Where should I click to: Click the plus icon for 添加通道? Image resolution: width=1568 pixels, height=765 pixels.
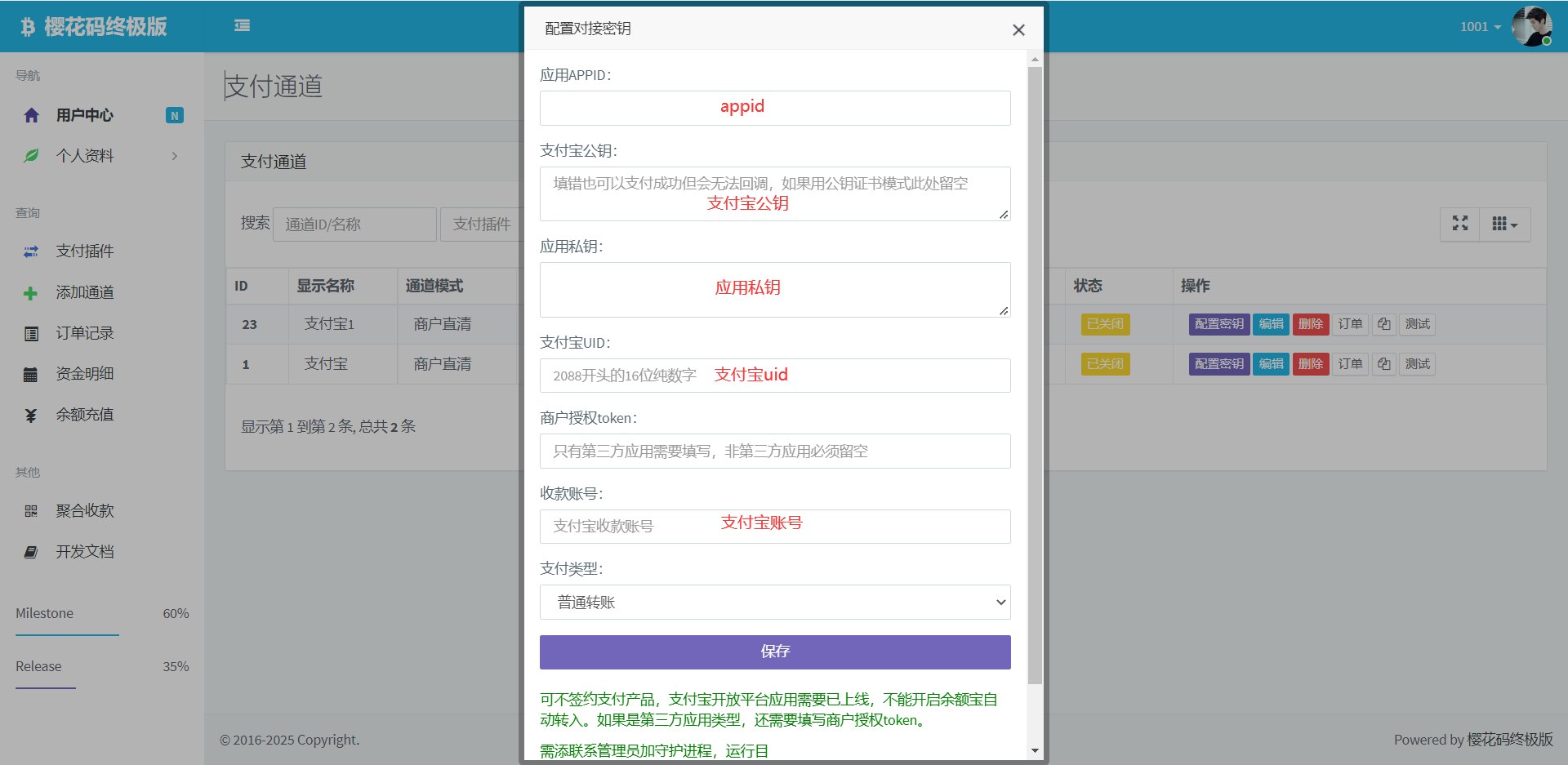(x=31, y=293)
